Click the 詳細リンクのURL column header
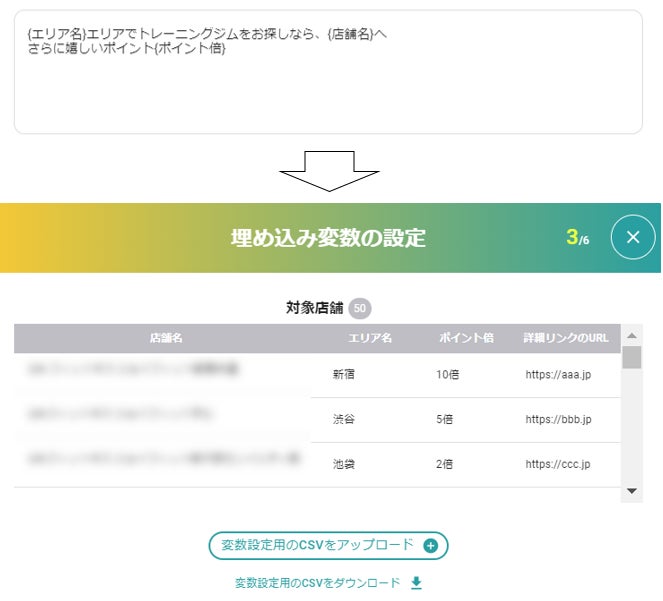Viewport: 663px width, 601px height. pos(566,338)
